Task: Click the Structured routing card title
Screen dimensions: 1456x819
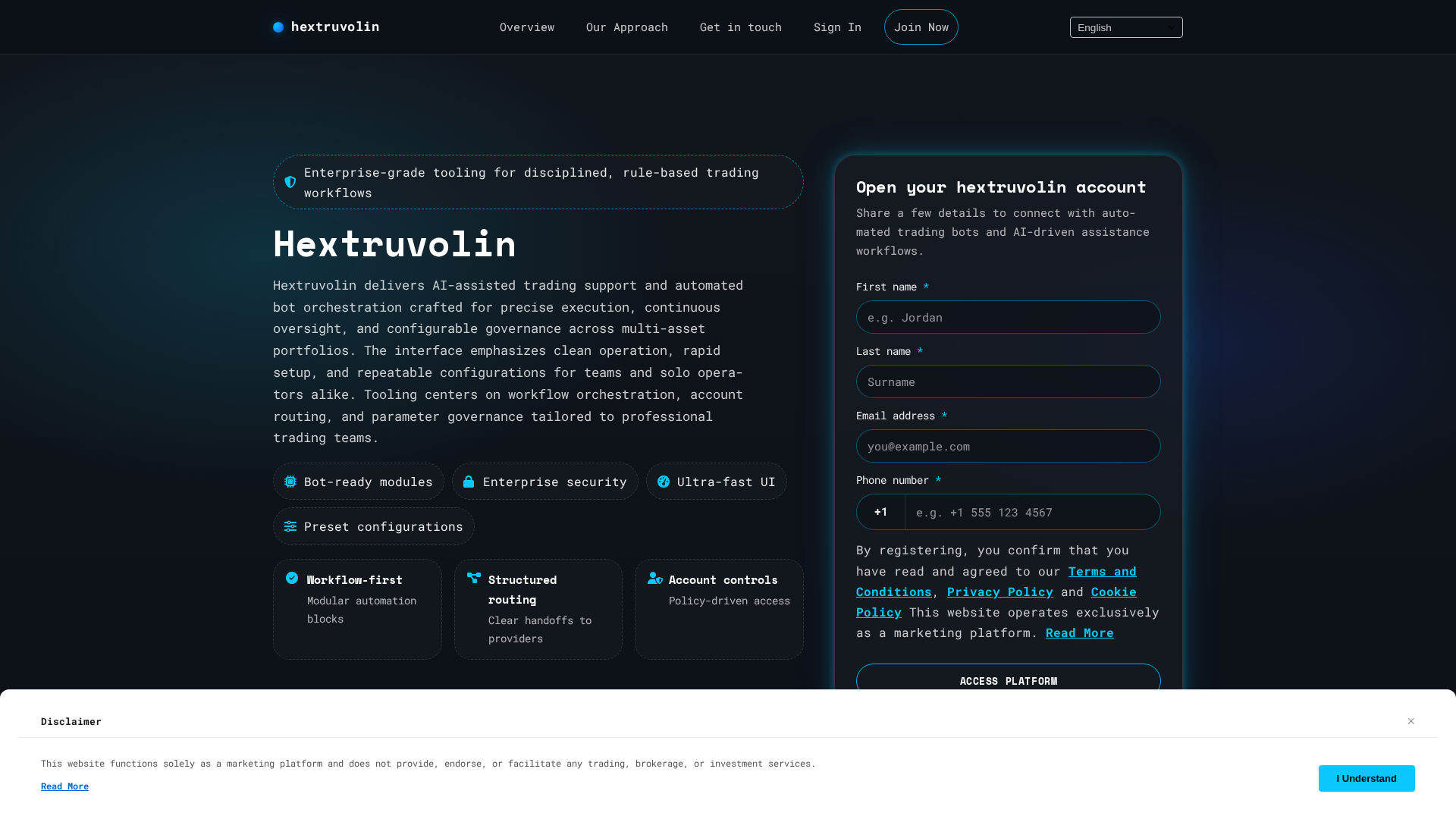Action: click(x=522, y=590)
